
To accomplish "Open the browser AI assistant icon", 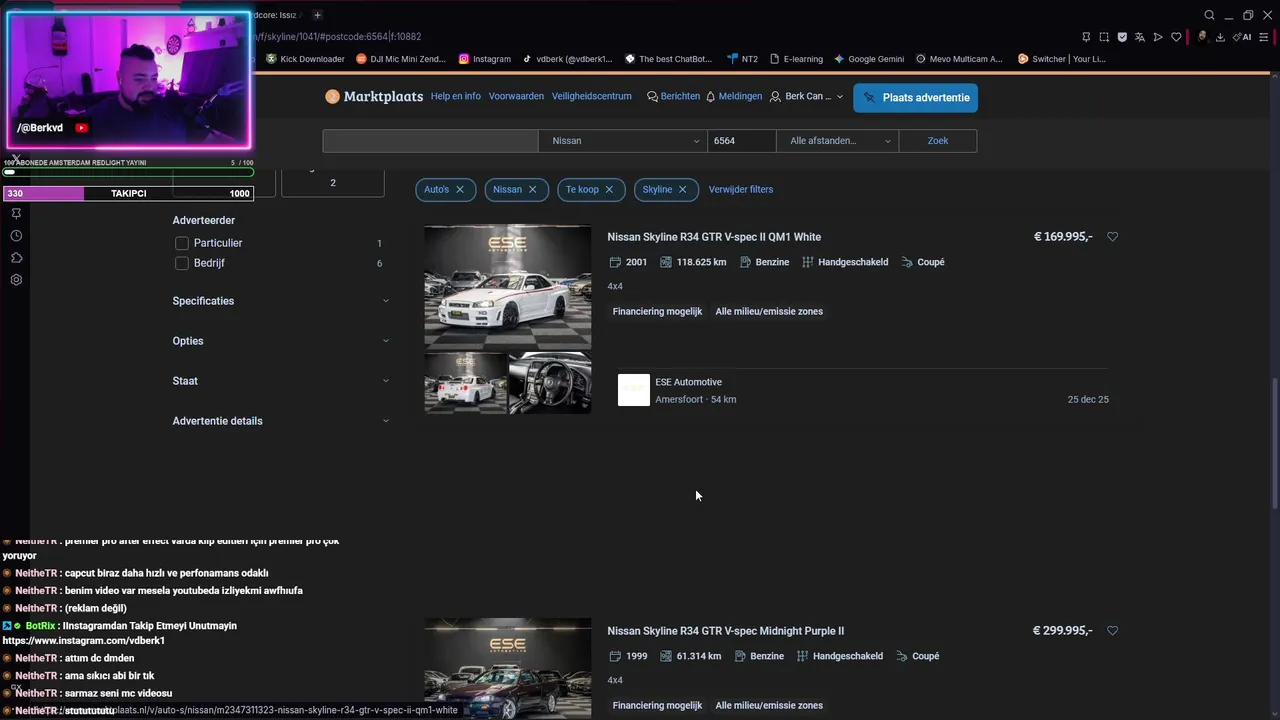I will 1242,37.
